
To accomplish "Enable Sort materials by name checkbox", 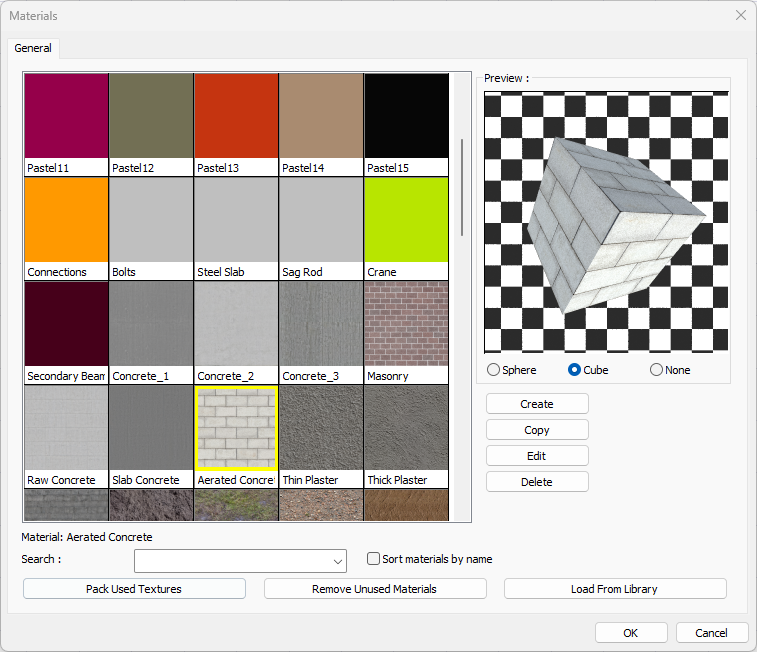I will tap(374, 559).
